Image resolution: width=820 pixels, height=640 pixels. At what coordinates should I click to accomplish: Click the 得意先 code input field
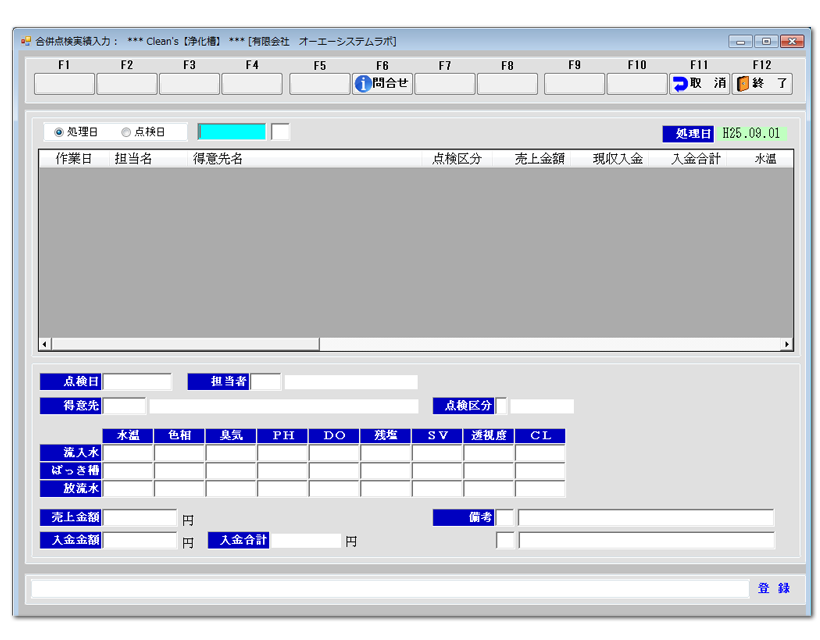[x=125, y=406]
